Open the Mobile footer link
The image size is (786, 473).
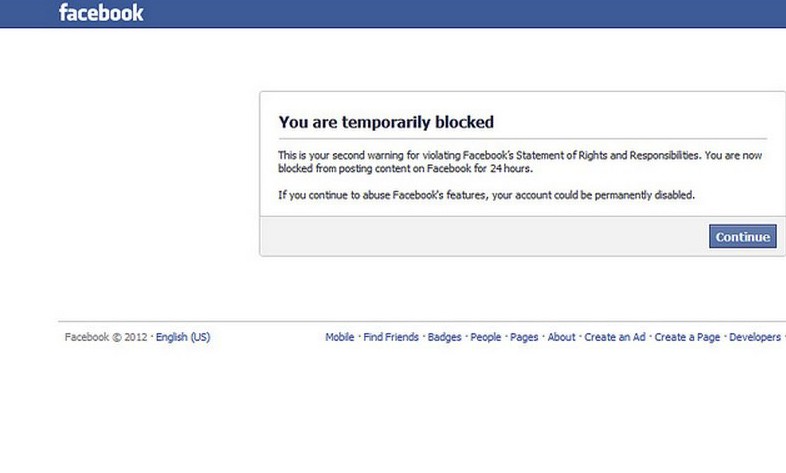tap(340, 337)
